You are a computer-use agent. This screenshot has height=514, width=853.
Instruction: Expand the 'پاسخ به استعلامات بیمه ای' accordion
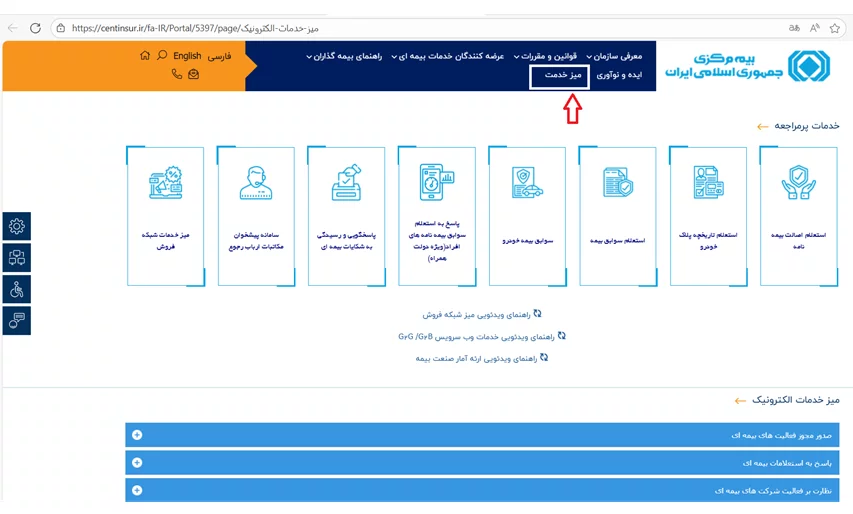[482, 463]
